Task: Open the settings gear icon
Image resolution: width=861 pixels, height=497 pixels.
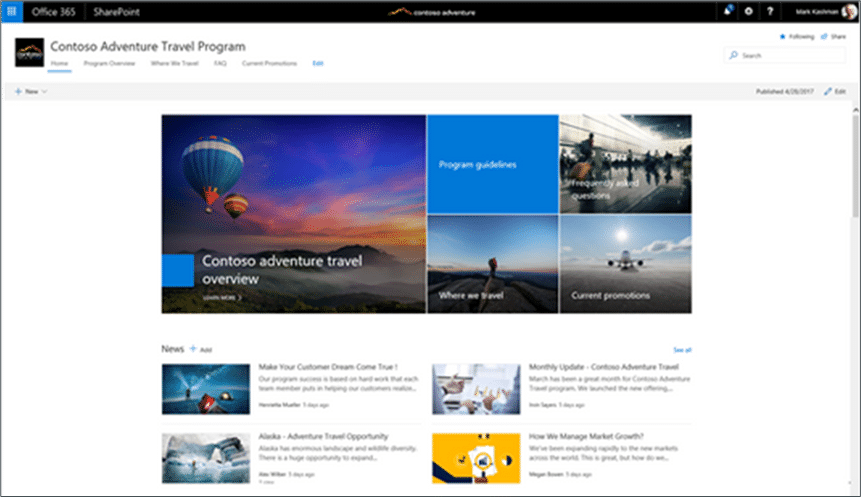Action: pyautogui.click(x=748, y=12)
